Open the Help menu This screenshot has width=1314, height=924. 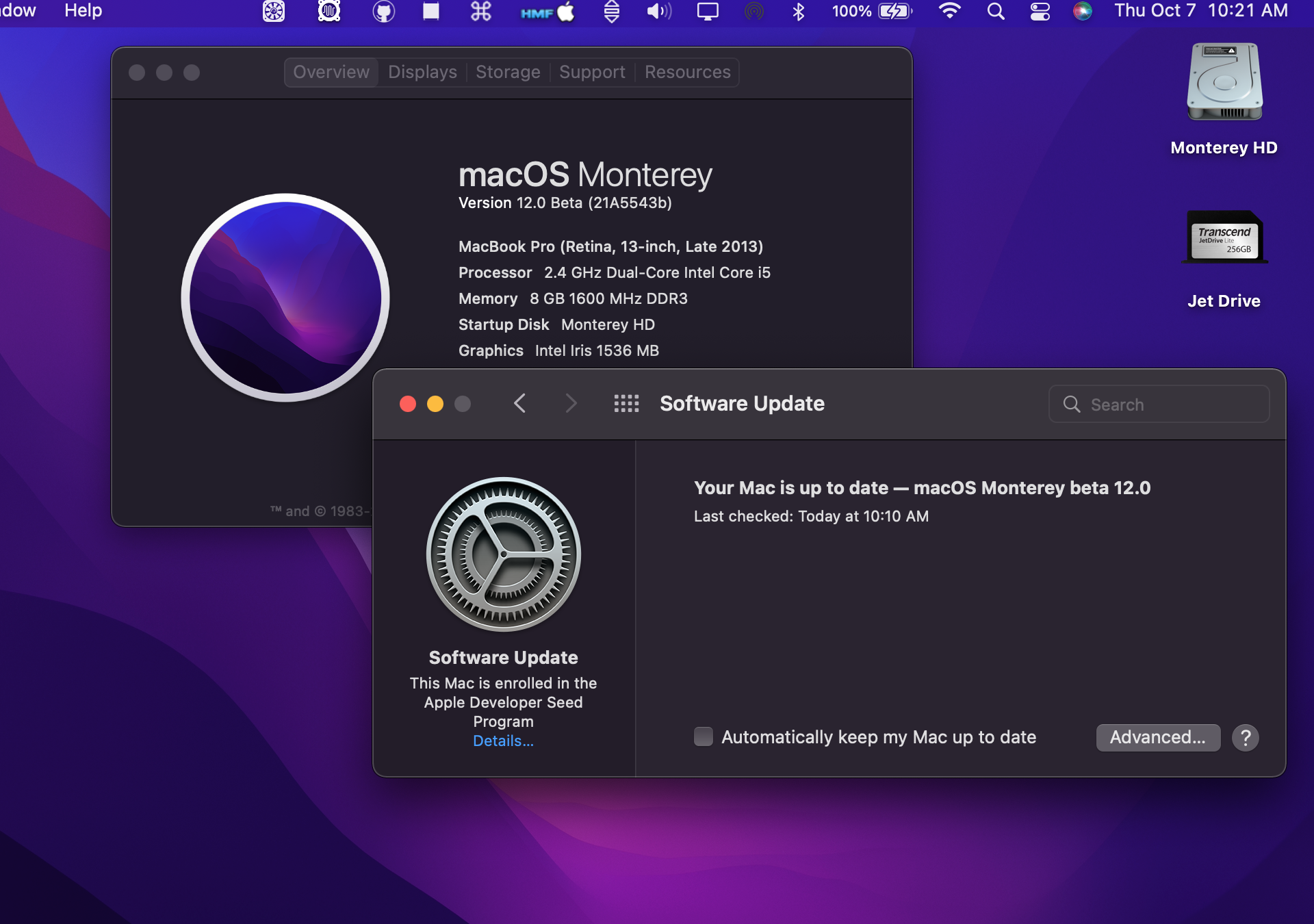83,11
